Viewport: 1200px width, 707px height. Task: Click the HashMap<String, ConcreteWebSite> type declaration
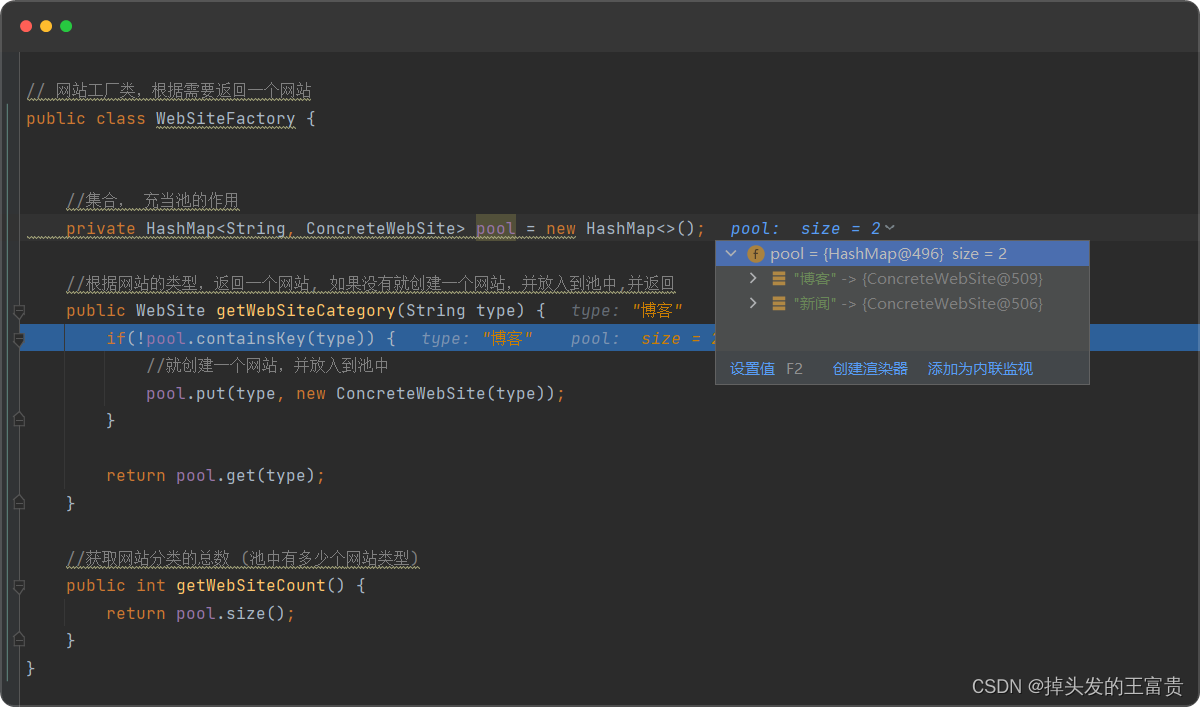click(x=306, y=229)
